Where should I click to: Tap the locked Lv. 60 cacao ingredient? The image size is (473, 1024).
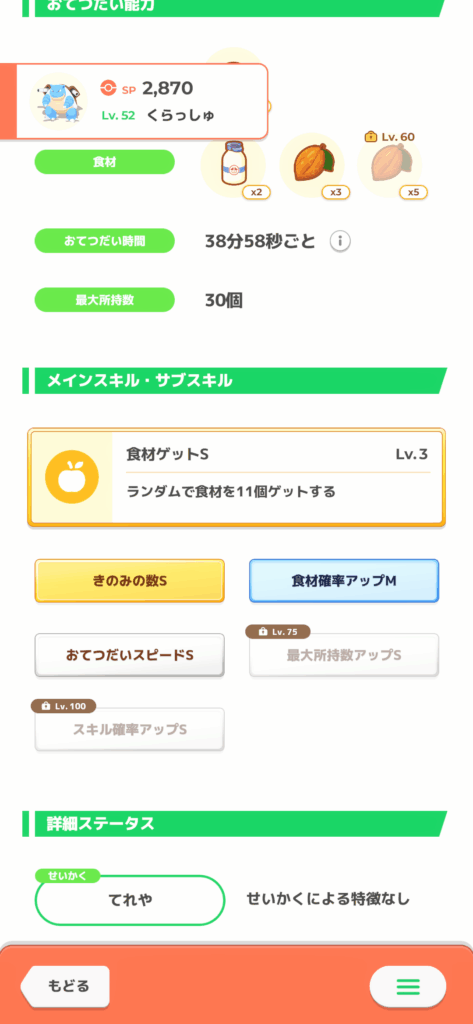coord(389,166)
